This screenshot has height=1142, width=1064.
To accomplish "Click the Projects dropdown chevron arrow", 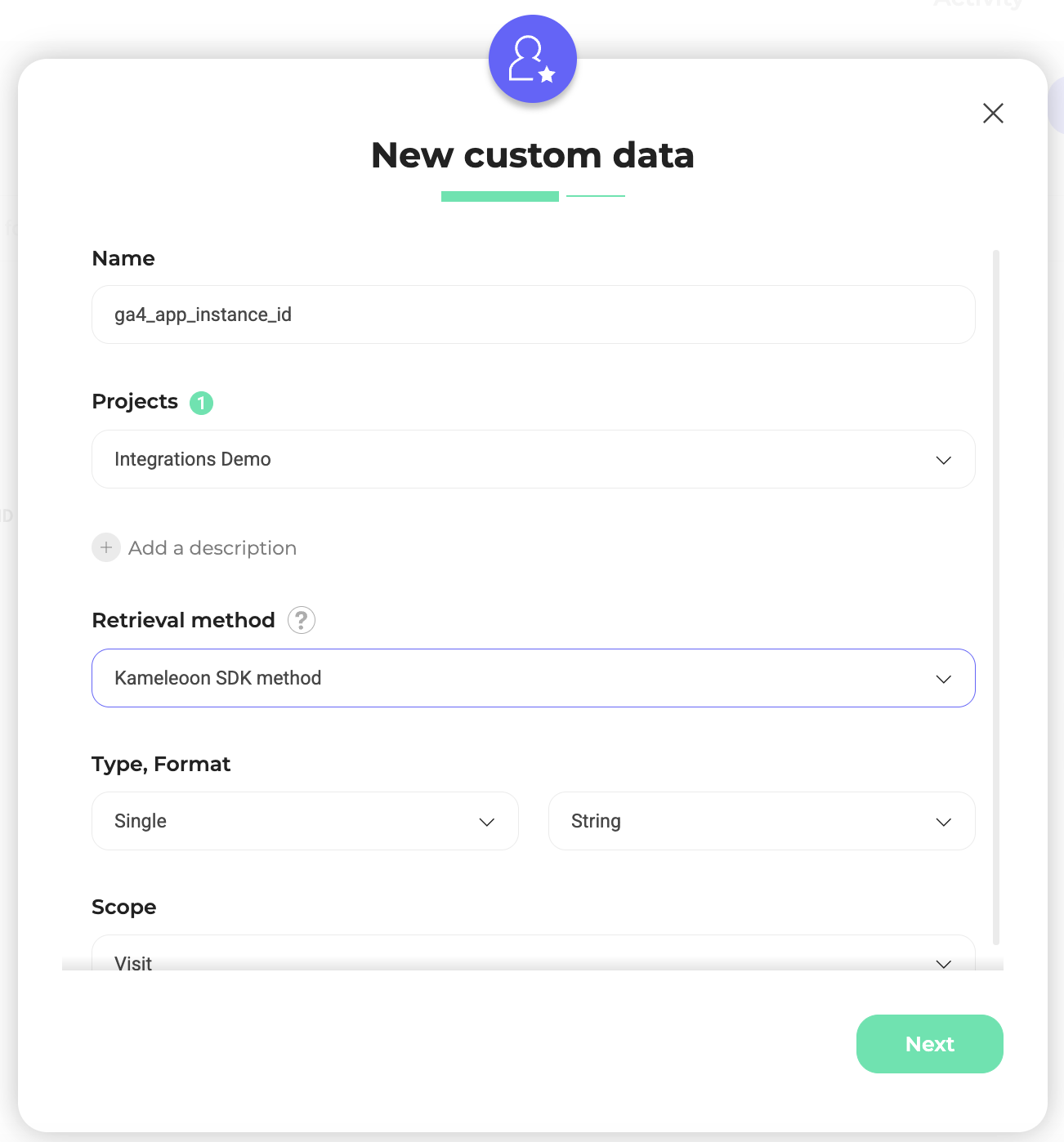I will 943,460.
